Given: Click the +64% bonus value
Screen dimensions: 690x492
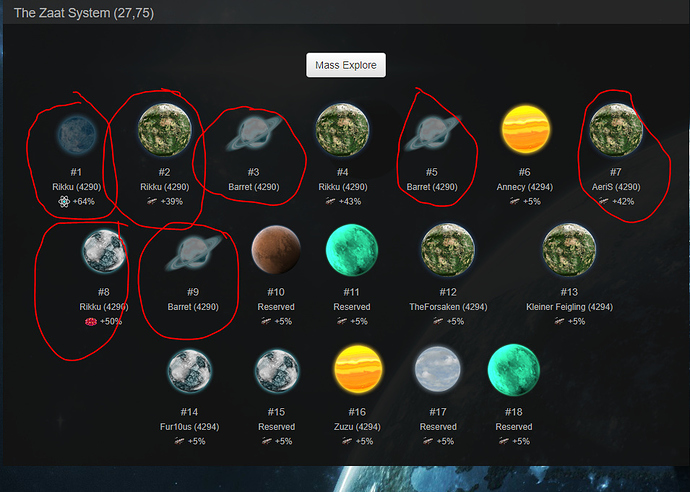Looking at the screenshot, I should click(x=84, y=202).
